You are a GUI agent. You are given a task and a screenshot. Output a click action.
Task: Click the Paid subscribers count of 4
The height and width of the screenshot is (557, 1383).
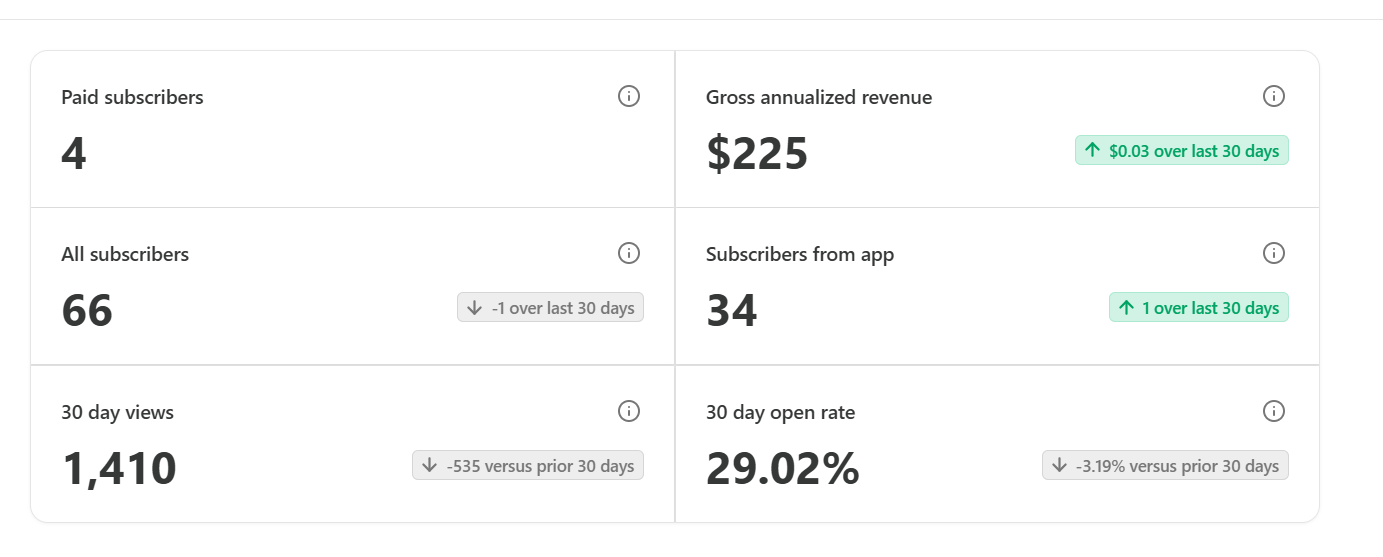(x=74, y=153)
